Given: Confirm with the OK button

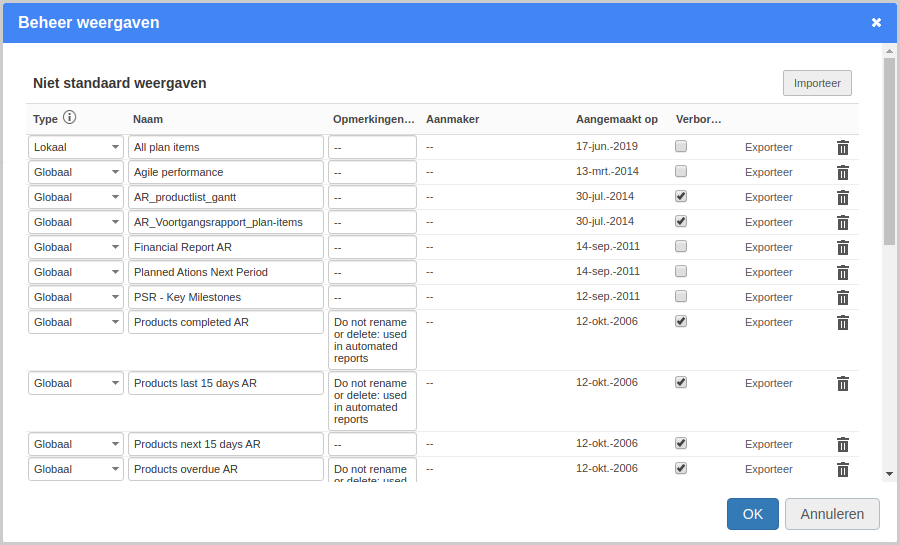Looking at the screenshot, I should coord(752,514).
